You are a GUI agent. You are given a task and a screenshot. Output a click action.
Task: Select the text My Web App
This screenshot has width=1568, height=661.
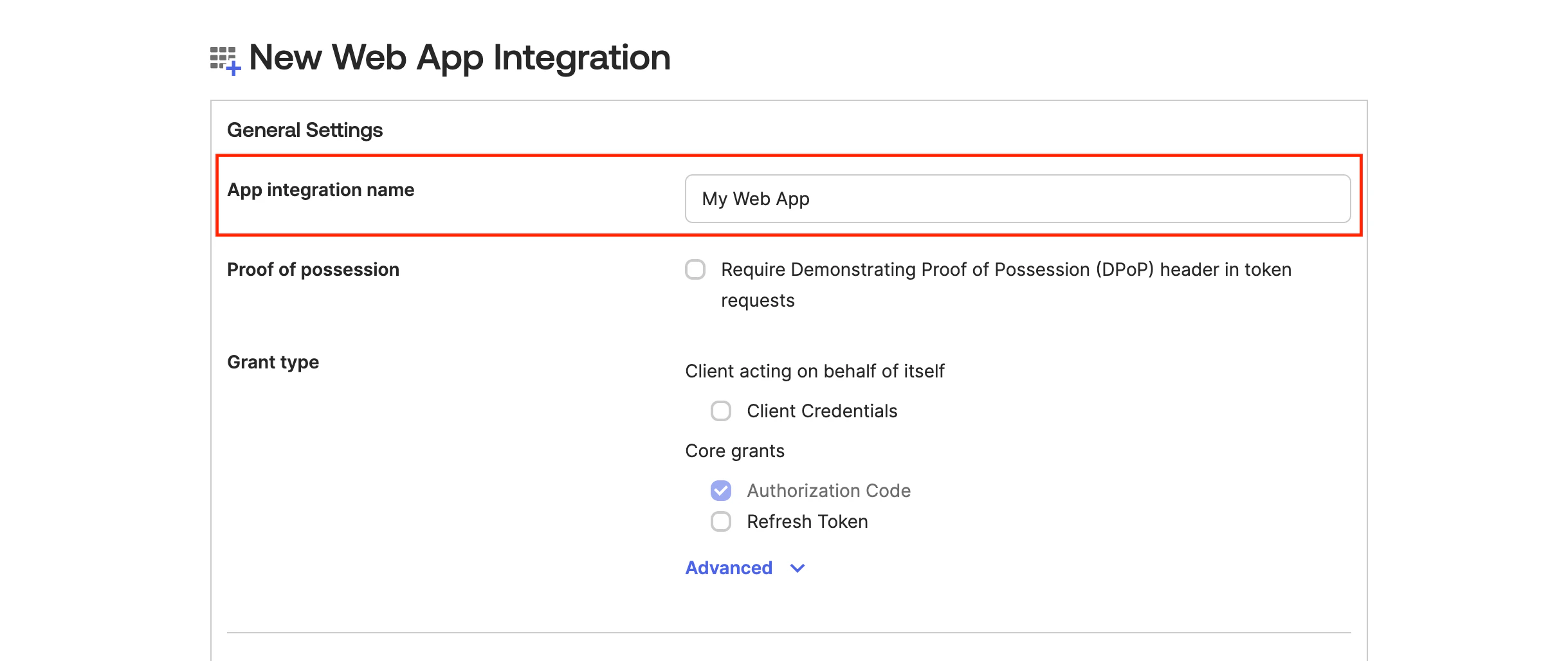(756, 199)
